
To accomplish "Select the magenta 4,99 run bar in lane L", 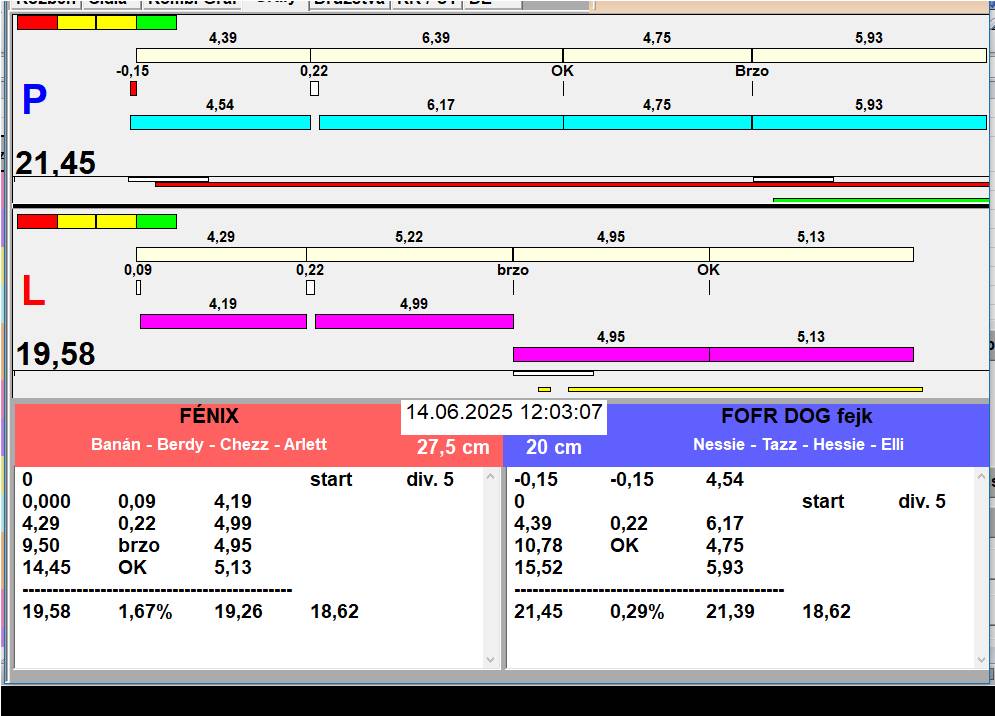I will (413, 321).
